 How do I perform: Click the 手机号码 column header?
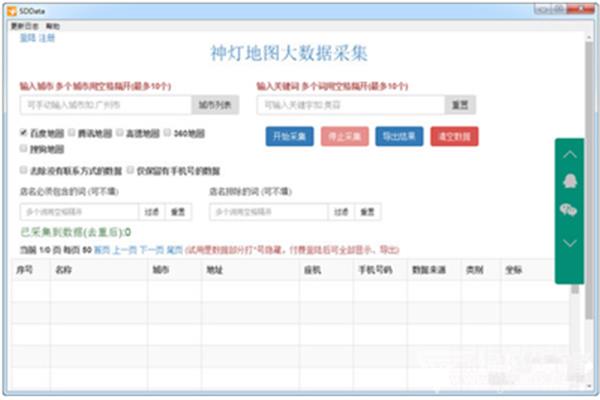380,270
